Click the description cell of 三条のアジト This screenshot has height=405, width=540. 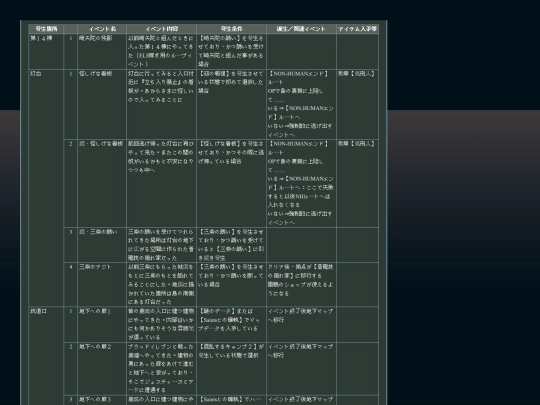point(162,284)
